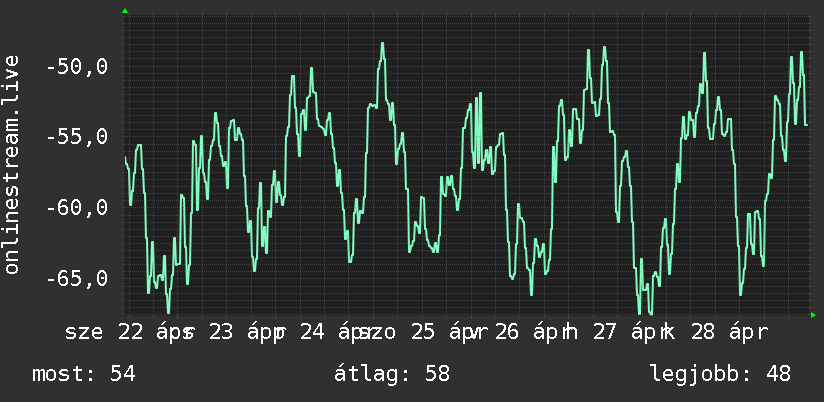This screenshot has width=824, height=402.
Task: Click the 'legjobb: 48' best value
Action: pyautogui.click(x=720, y=374)
